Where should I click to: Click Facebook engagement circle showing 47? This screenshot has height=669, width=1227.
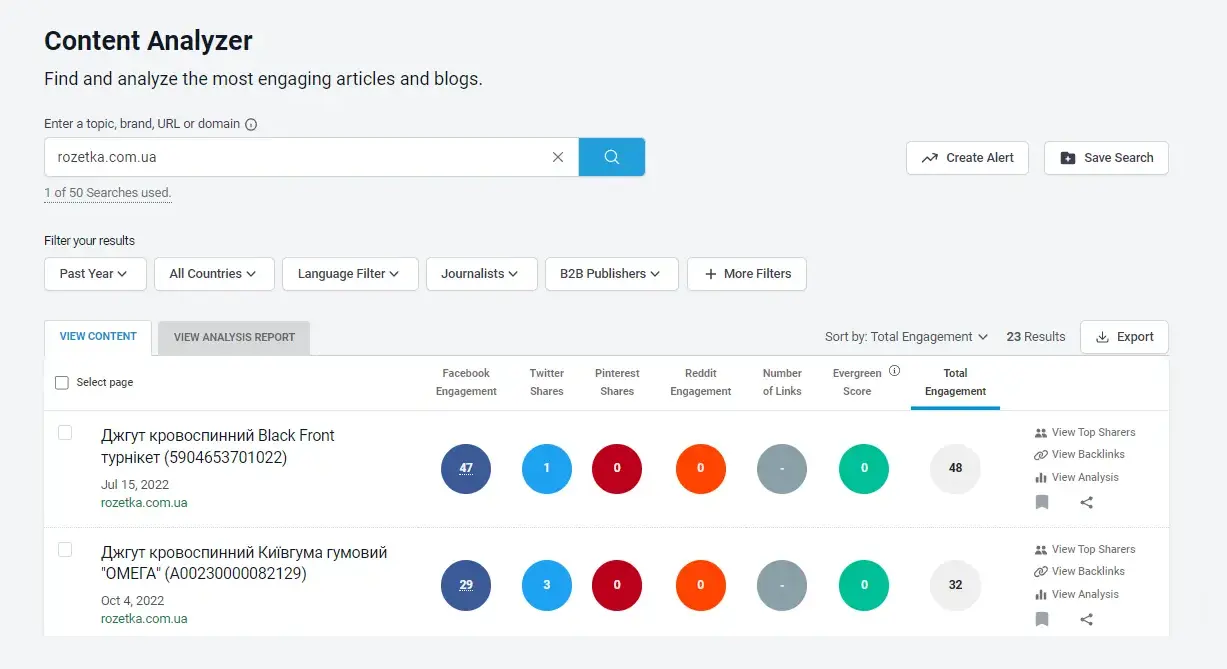(466, 468)
